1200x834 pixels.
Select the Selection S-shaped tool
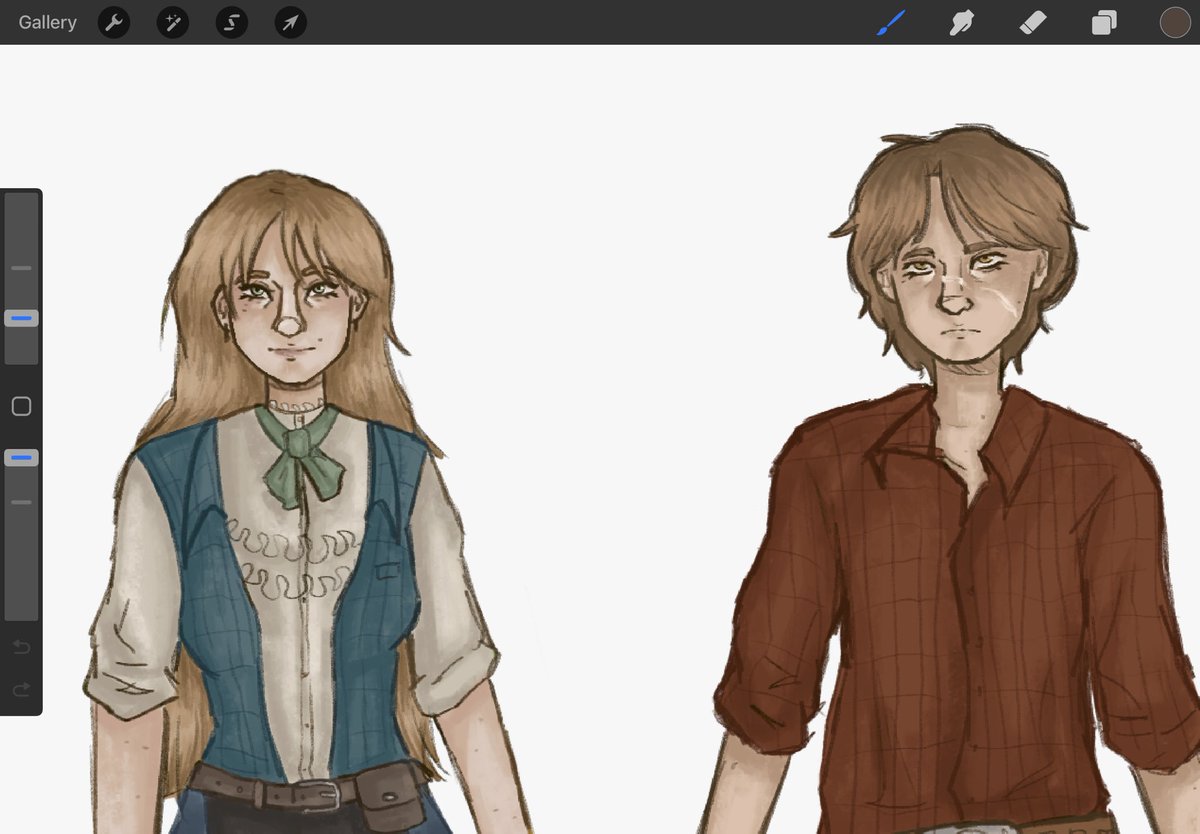[x=232, y=22]
